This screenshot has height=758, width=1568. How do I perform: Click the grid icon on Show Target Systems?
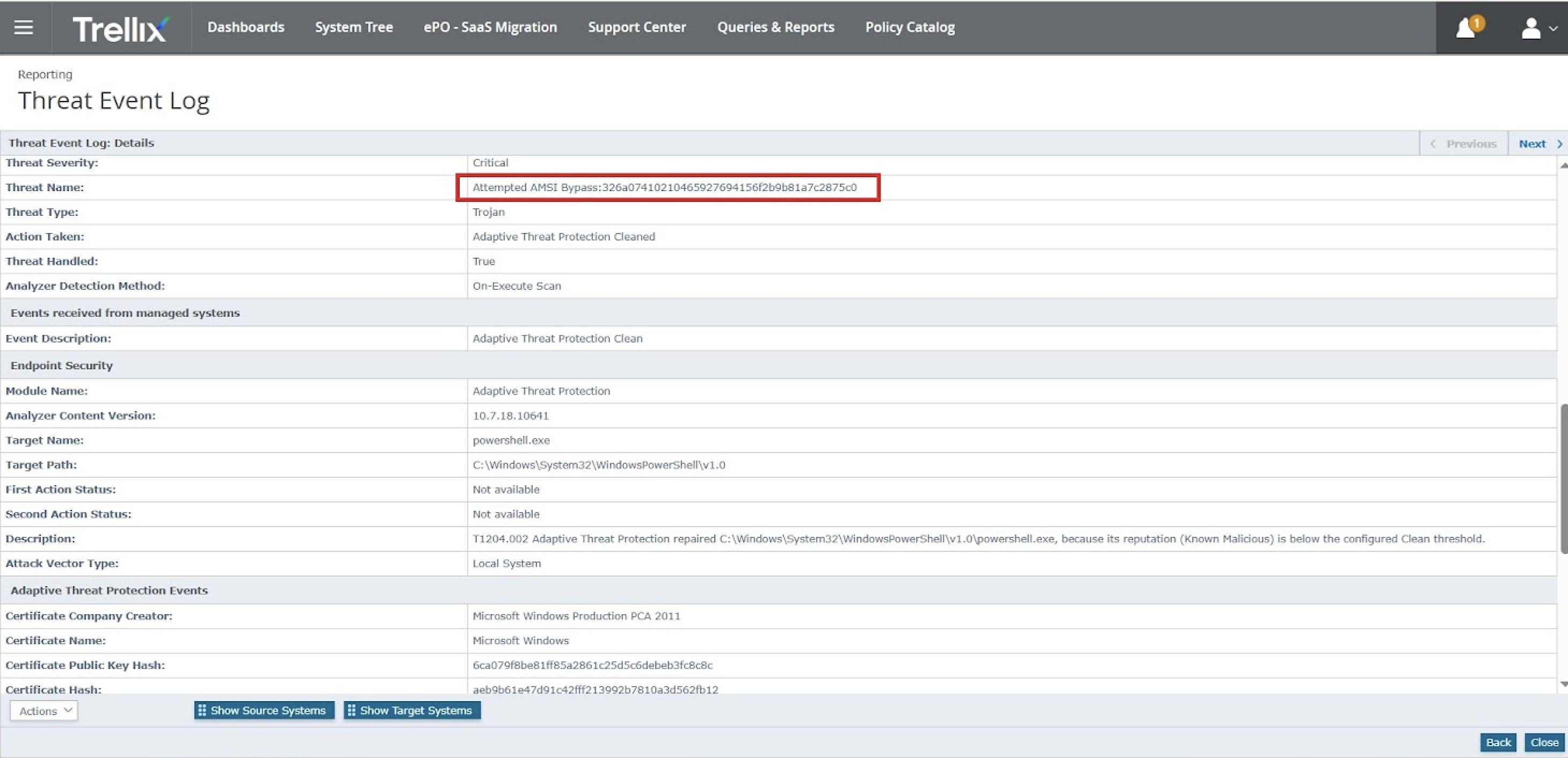pyautogui.click(x=352, y=710)
